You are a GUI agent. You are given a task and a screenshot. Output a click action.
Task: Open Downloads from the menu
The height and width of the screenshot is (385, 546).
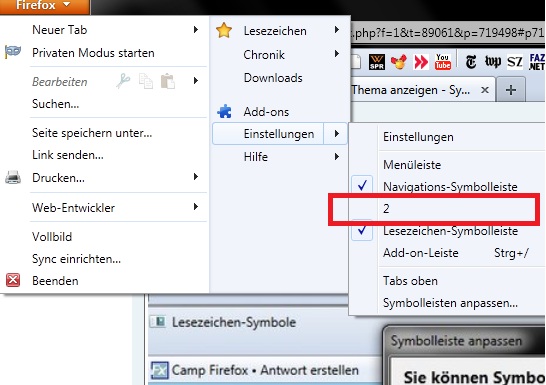coord(273,78)
